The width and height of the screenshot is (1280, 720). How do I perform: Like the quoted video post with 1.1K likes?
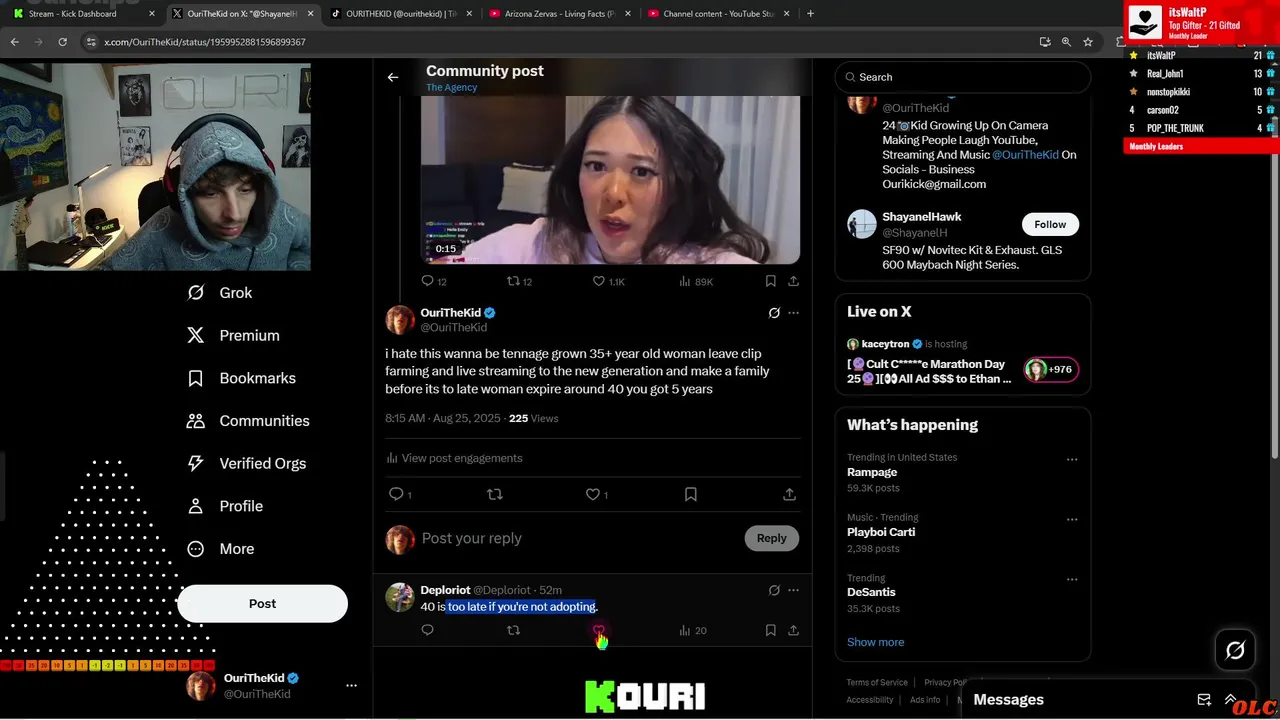coord(608,282)
